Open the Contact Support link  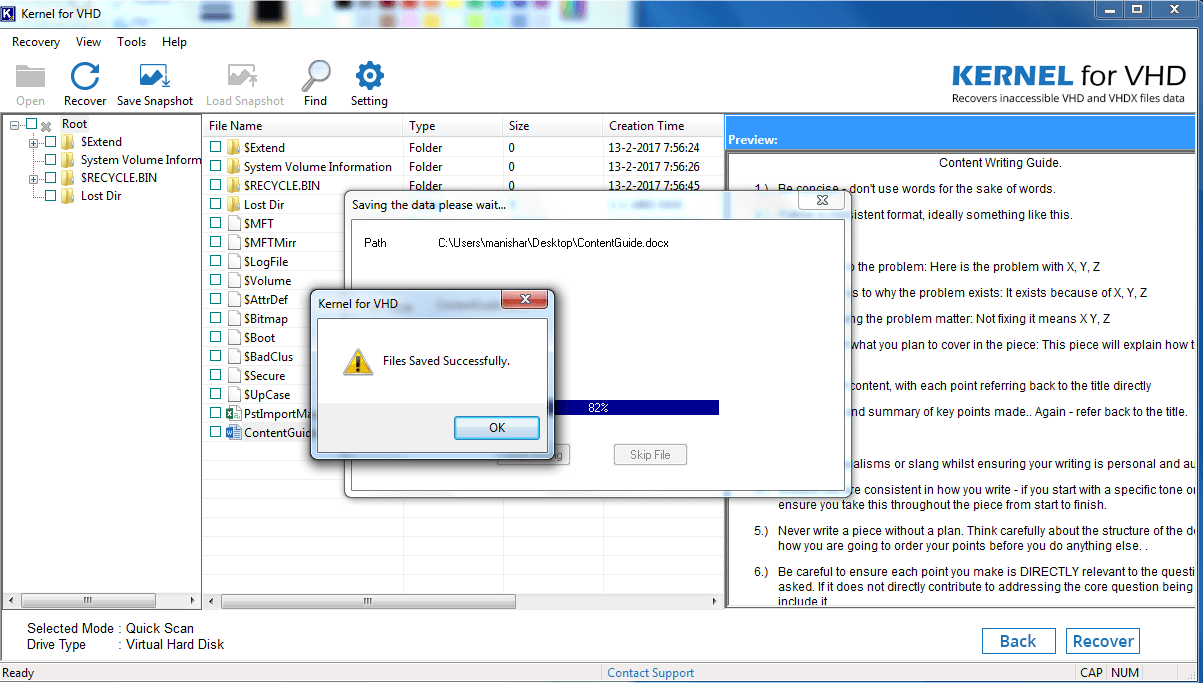tap(651, 673)
